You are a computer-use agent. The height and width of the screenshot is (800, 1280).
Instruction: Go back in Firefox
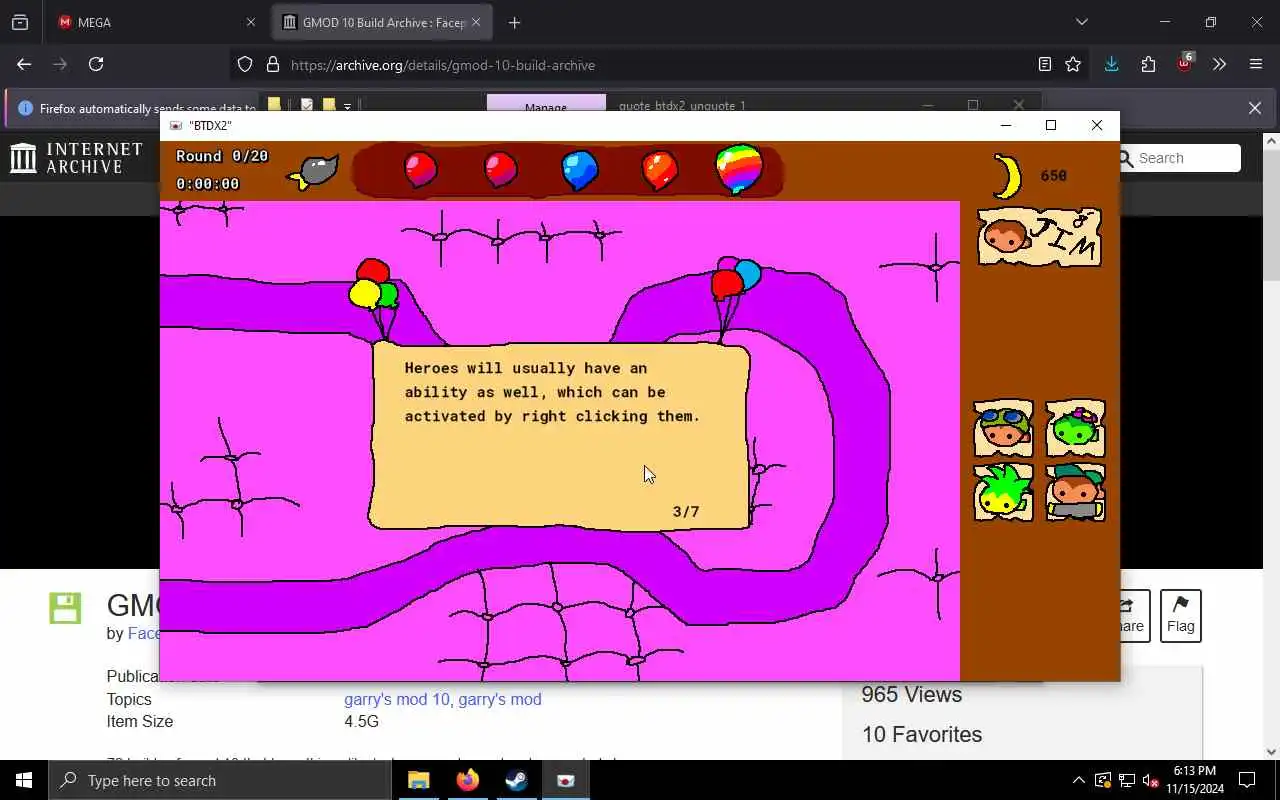24,64
